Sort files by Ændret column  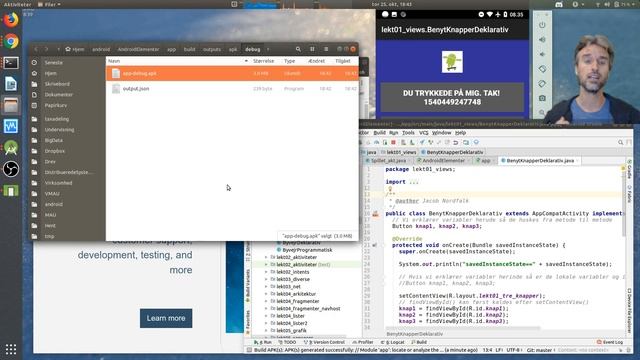click(x=317, y=61)
